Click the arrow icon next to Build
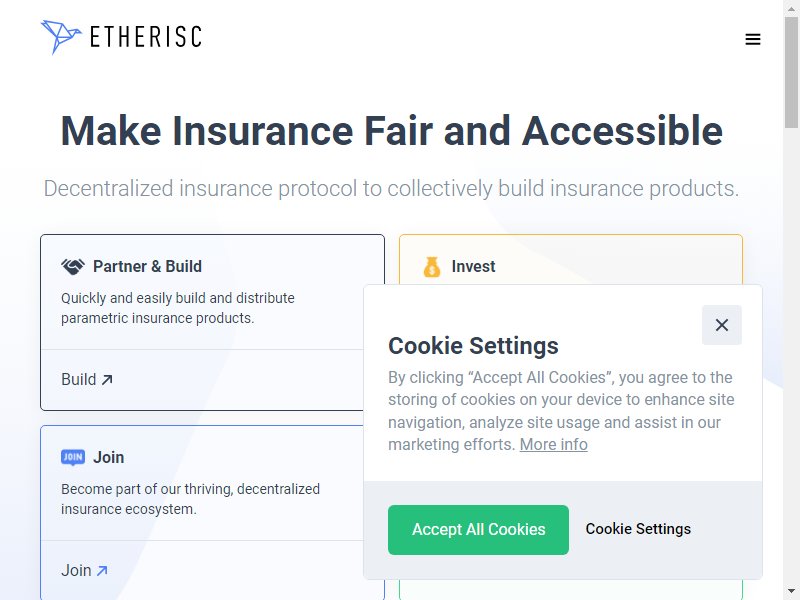Image resolution: width=800 pixels, height=600 pixels. click(107, 380)
